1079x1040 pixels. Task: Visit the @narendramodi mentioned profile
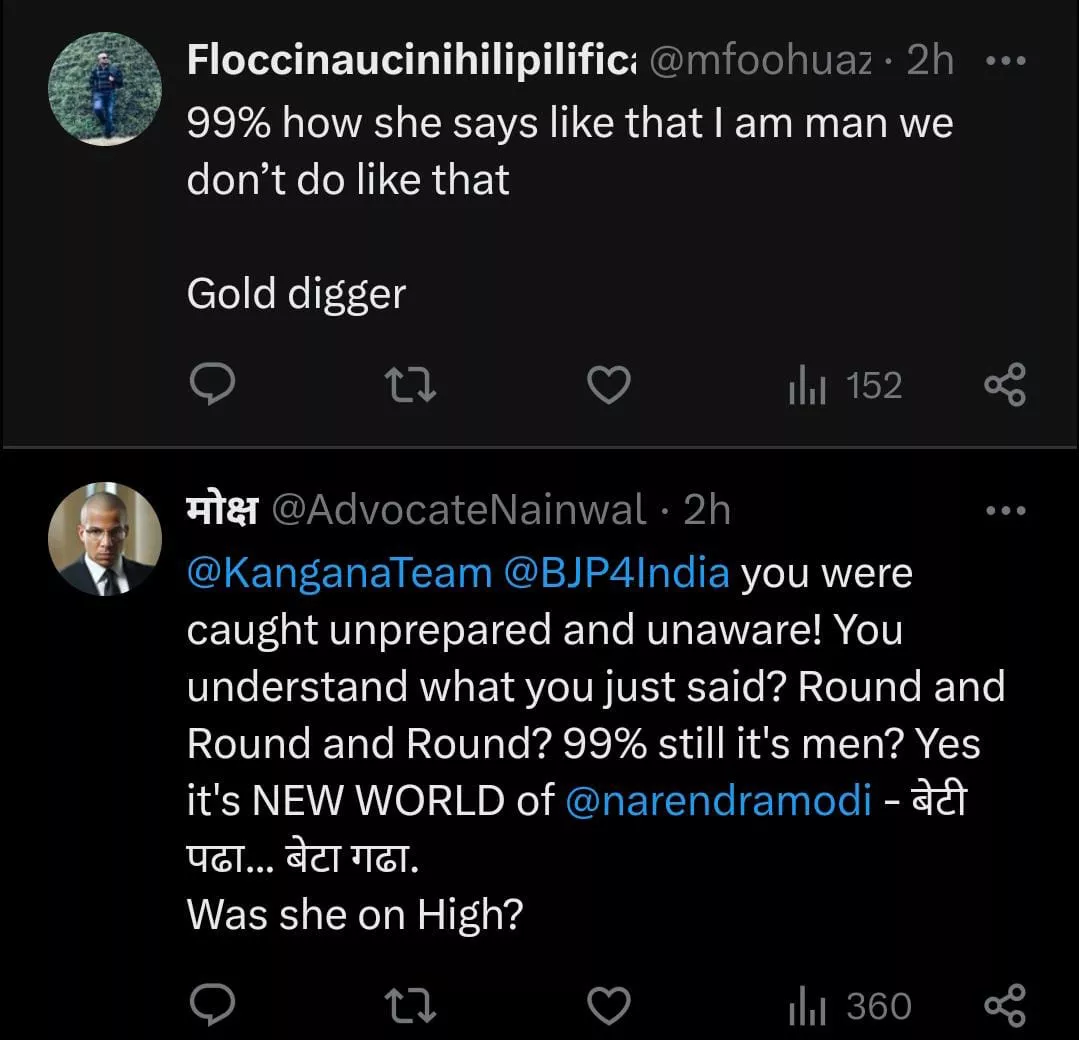(719, 801)
